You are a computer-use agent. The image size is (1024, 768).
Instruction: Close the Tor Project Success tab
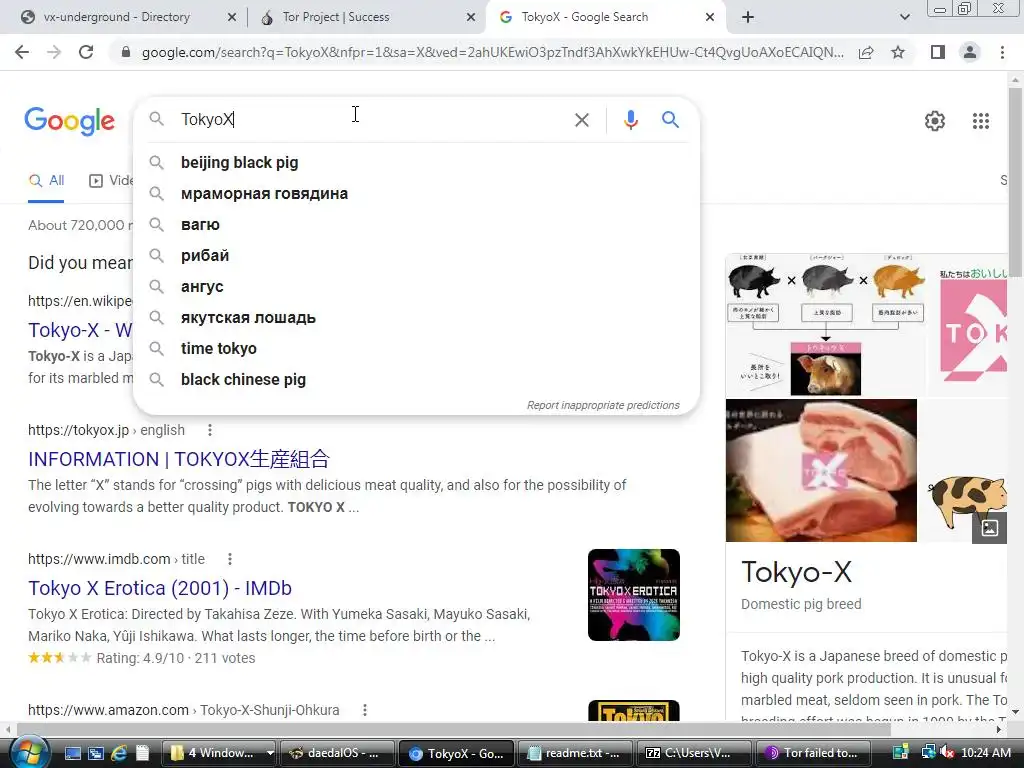click(x=471, y=17)
